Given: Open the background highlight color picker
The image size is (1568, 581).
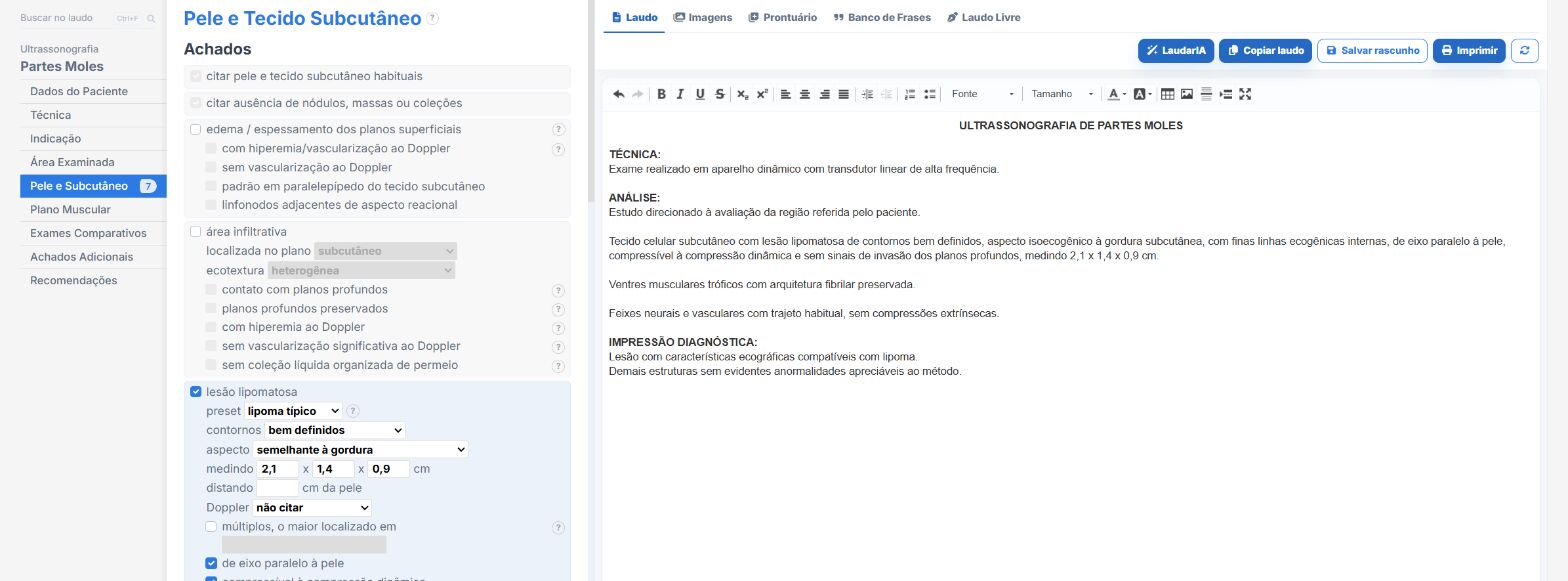Looking at the screenshot, I should [1142, 94].
